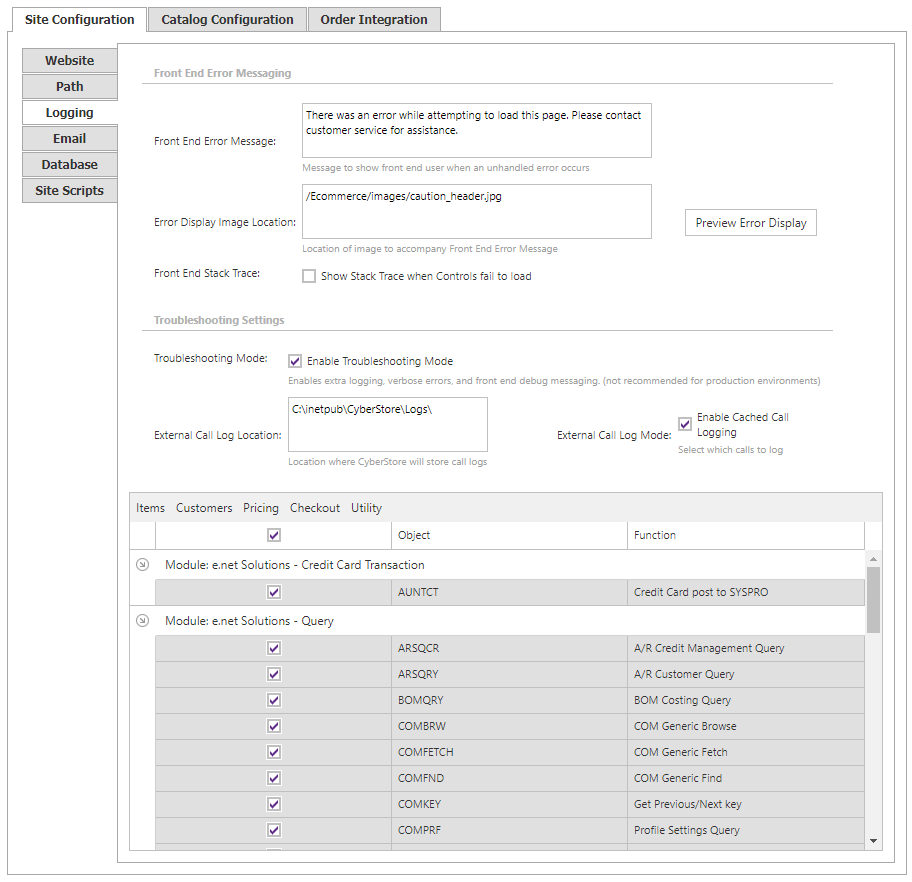Uncheck the BOMQRY row checkbox
912x882 pixels.
tap(274, 700)
